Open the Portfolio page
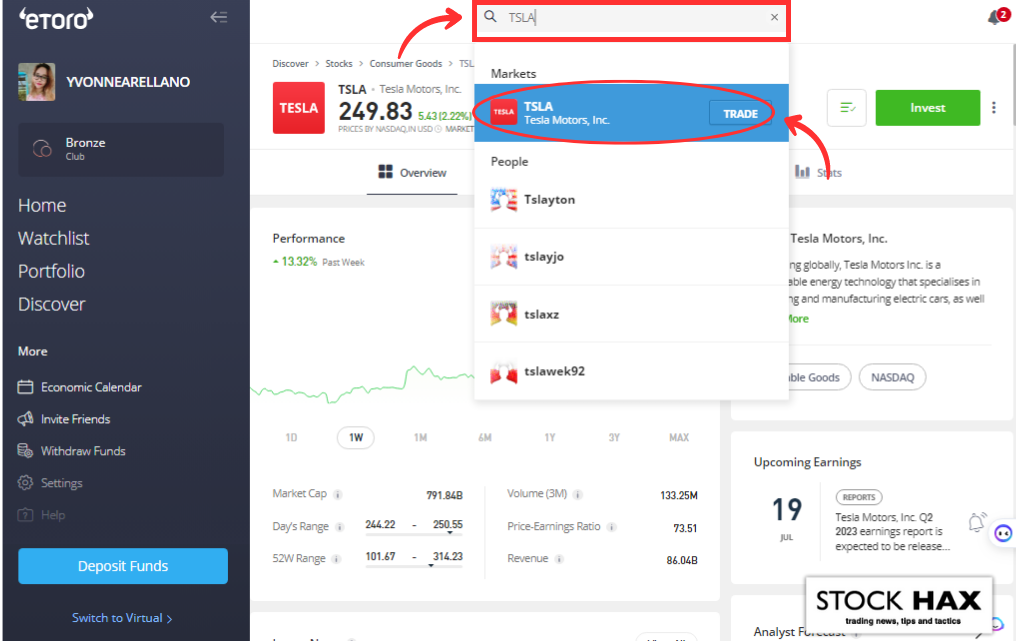The height and width of the screenshot is (642, 1016). click(51, 271)
